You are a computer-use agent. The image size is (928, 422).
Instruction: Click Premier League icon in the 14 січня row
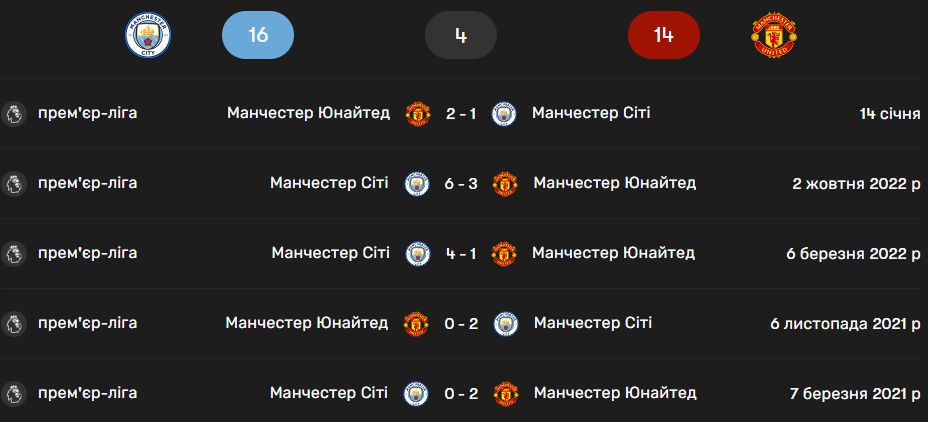coord(13,113)
